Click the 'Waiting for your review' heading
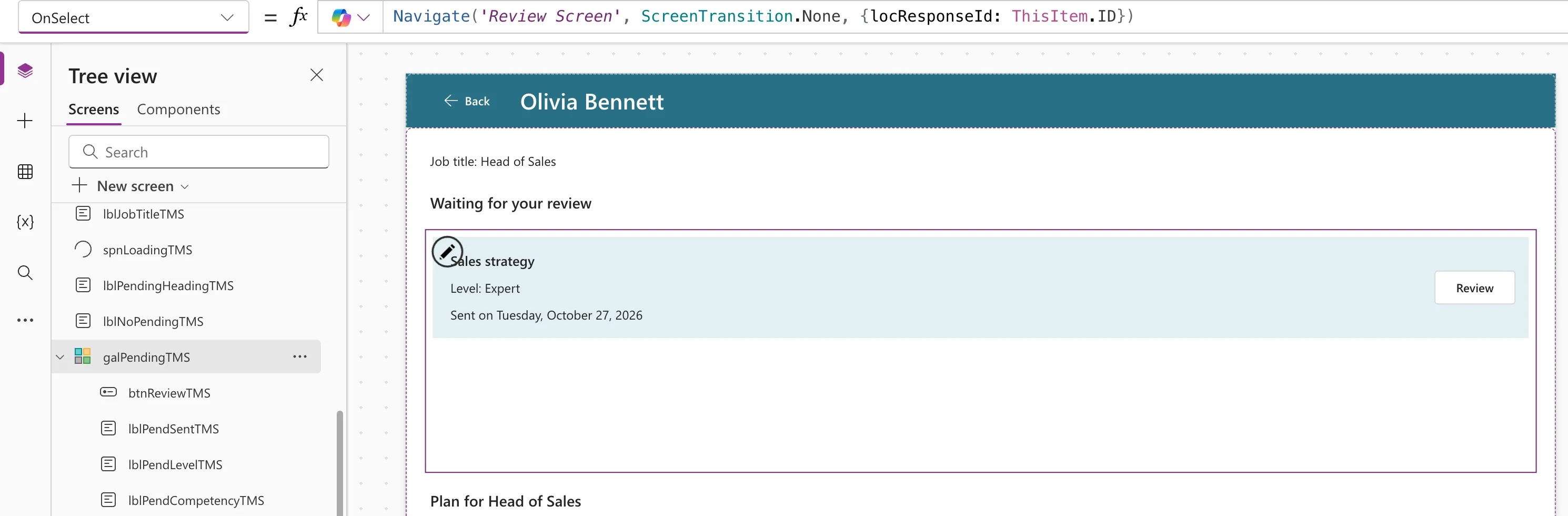1568x516 pixels. point(511,203)
